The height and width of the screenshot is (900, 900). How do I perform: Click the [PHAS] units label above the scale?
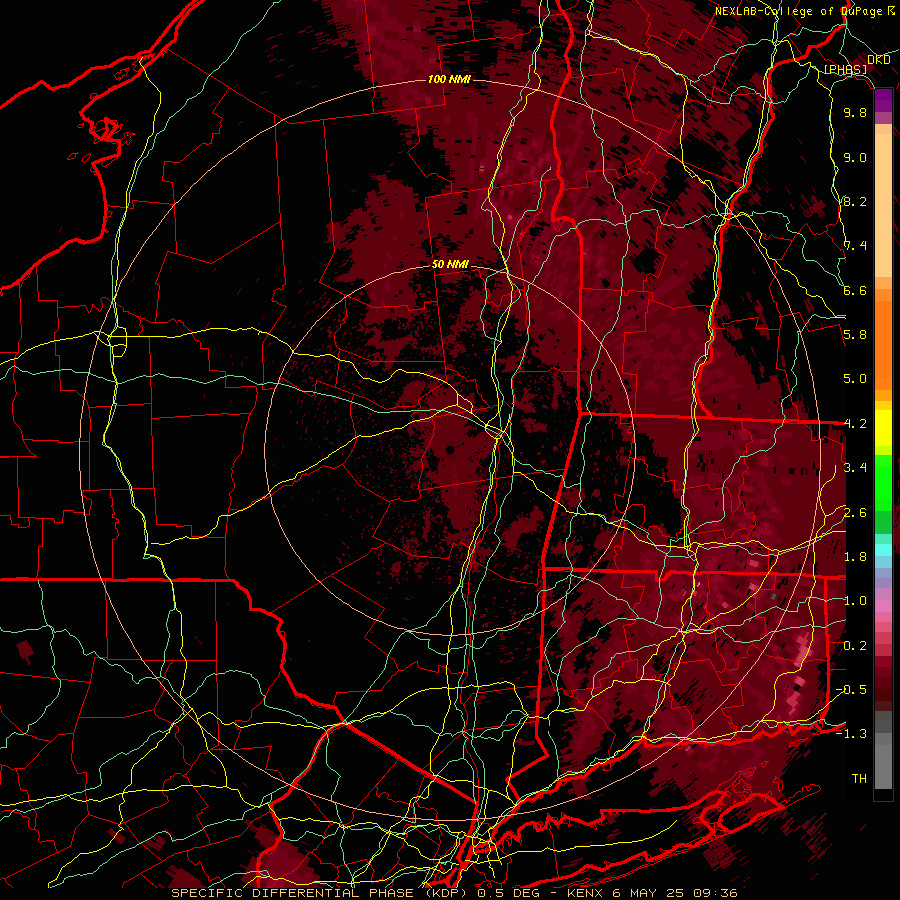click(846, 70)
